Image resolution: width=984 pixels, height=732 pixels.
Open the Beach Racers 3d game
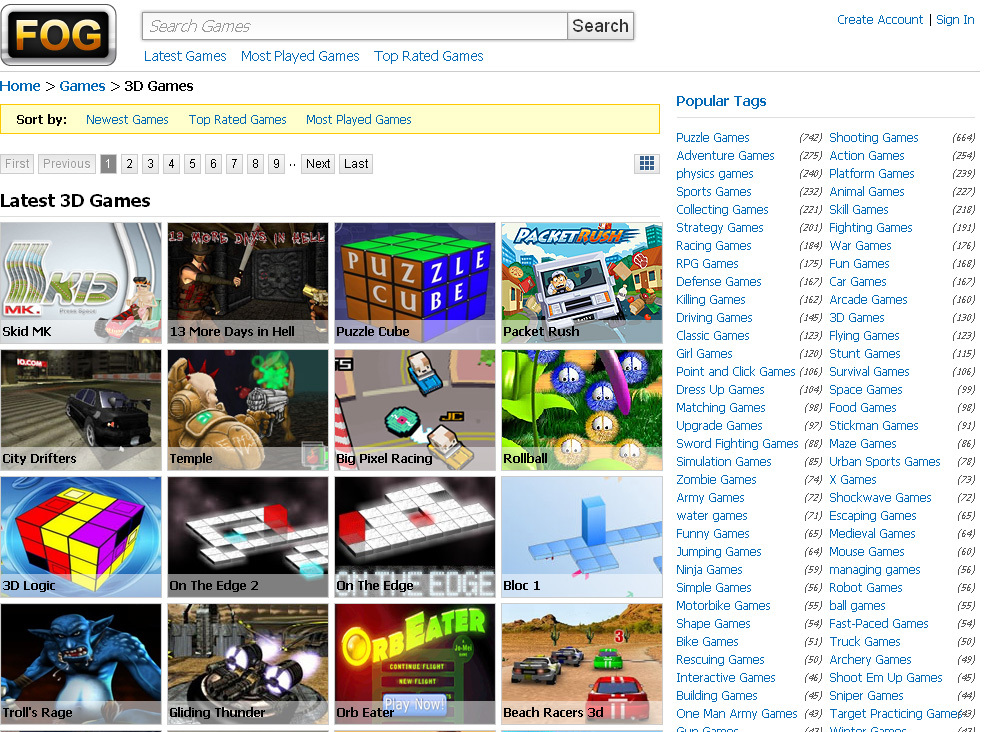(x=582, y=664)
